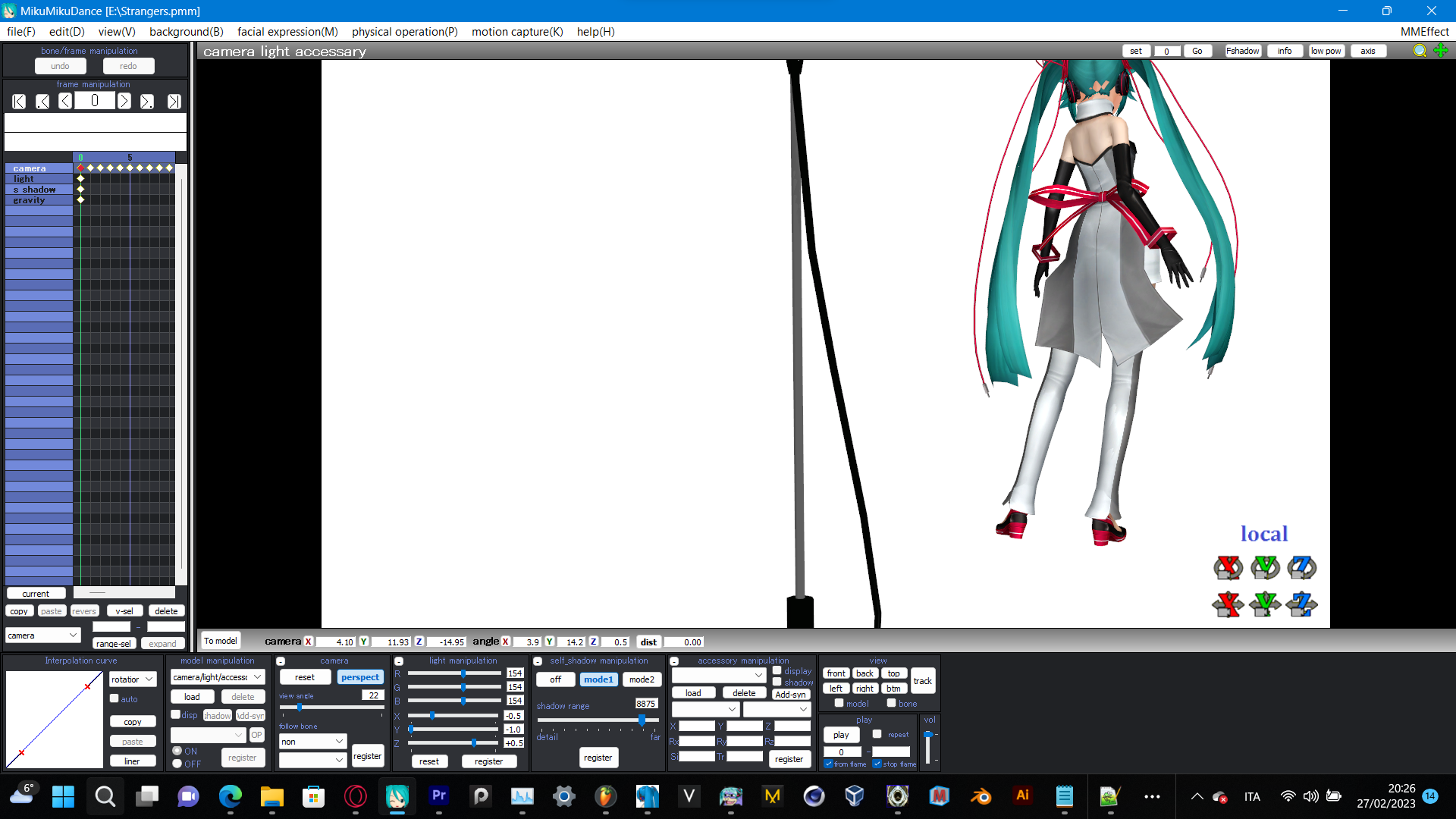Click the green move cross icon
This screenshot has width=1456, height=819.
coord(1441,51)
